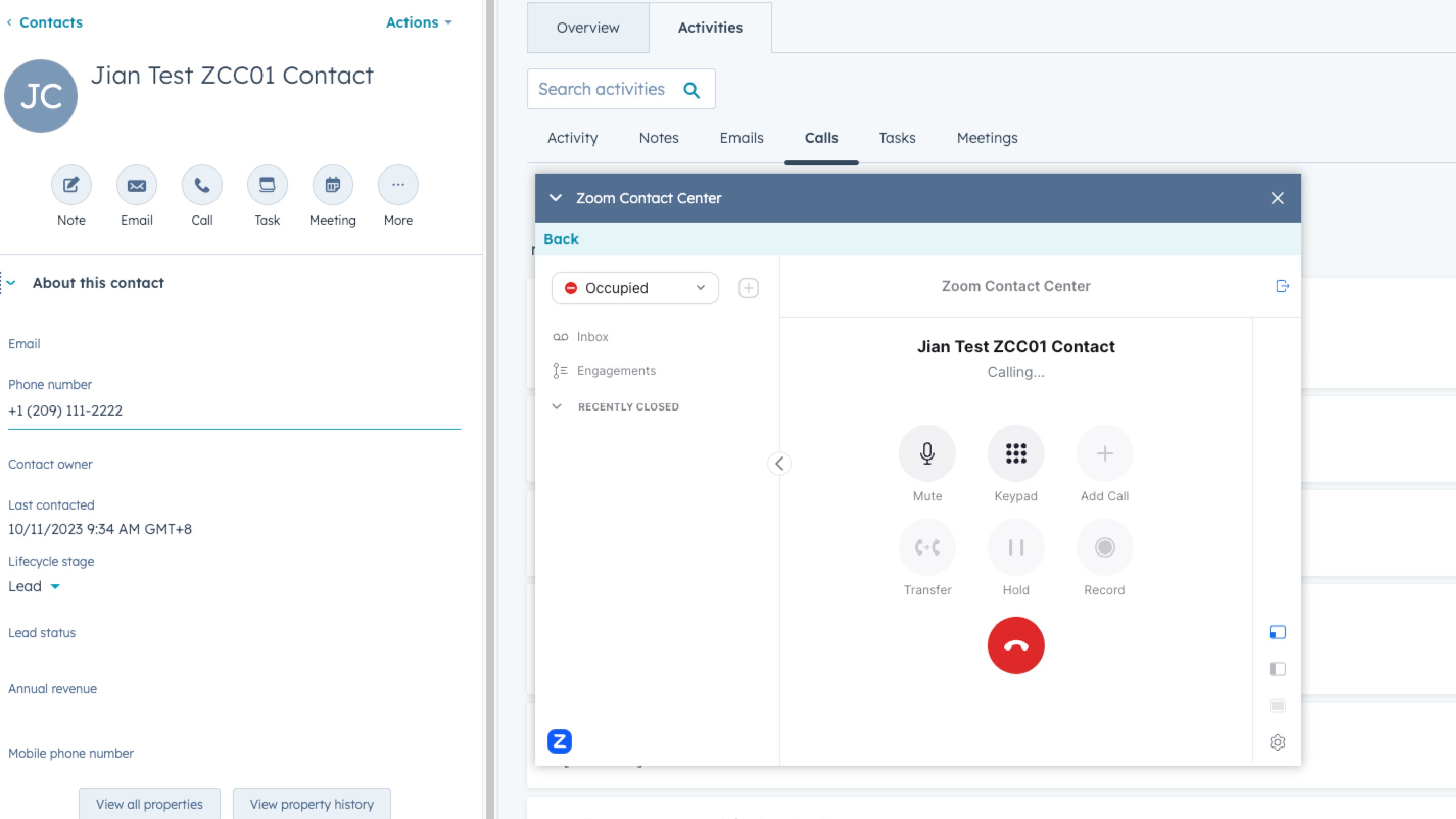Image resolution: width=1456 pixels, height=819 pixels.
Task: Open the Inbox in Zoom Contact Center
Action: click(x=592, y=336)
